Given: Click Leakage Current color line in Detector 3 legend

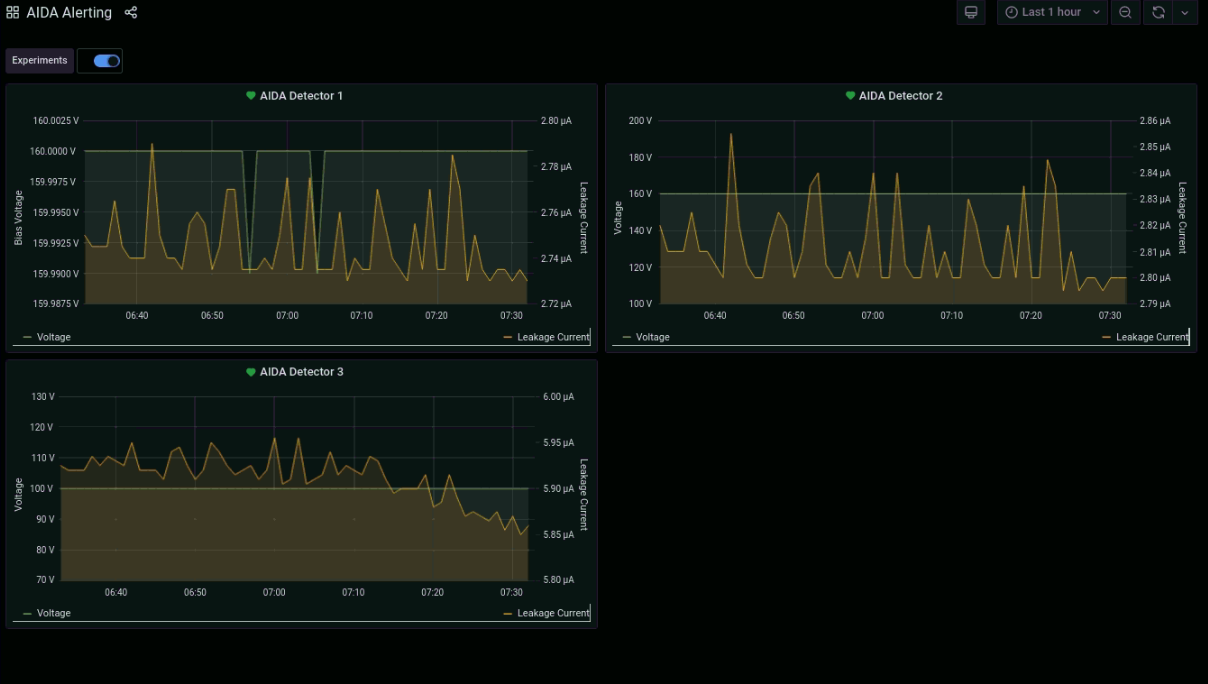Looking at the screenshot, I should pos(507,613).
